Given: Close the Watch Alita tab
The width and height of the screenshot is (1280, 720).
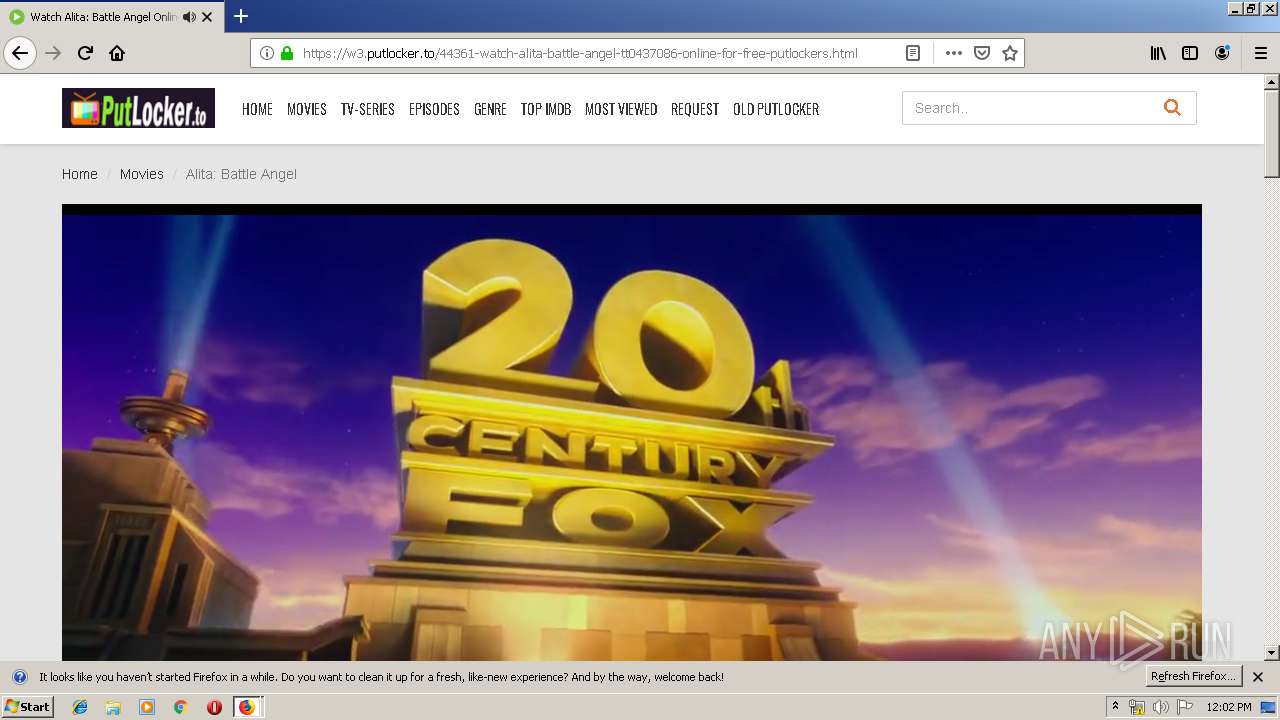Looking at the screenshot, I should coord(207,17).
